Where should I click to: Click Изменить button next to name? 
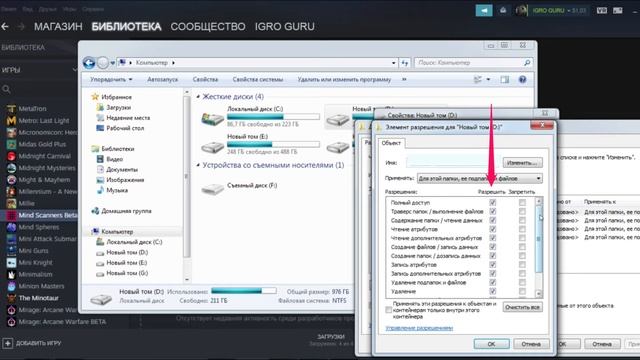pos(522,163)
